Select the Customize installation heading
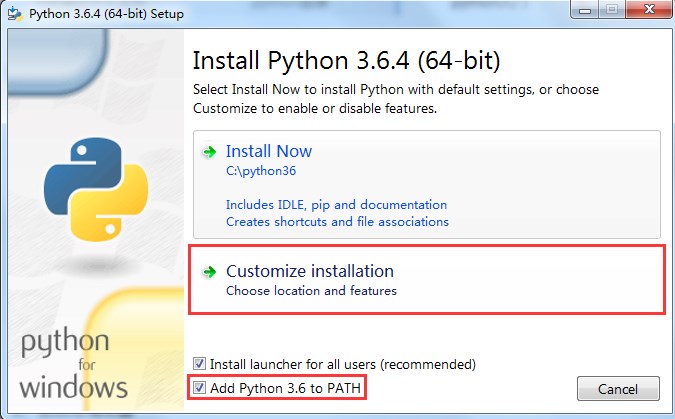 [x=310, y=271]
